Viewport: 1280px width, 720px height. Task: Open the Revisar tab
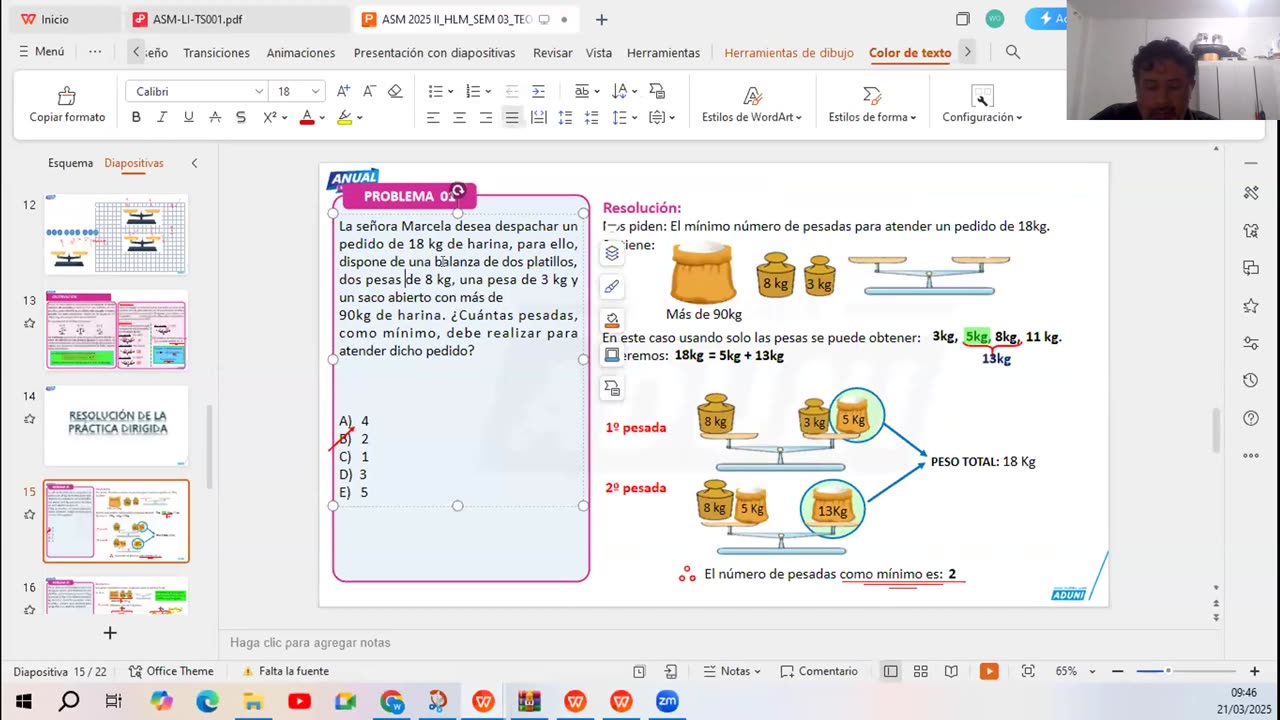[553, 53]
